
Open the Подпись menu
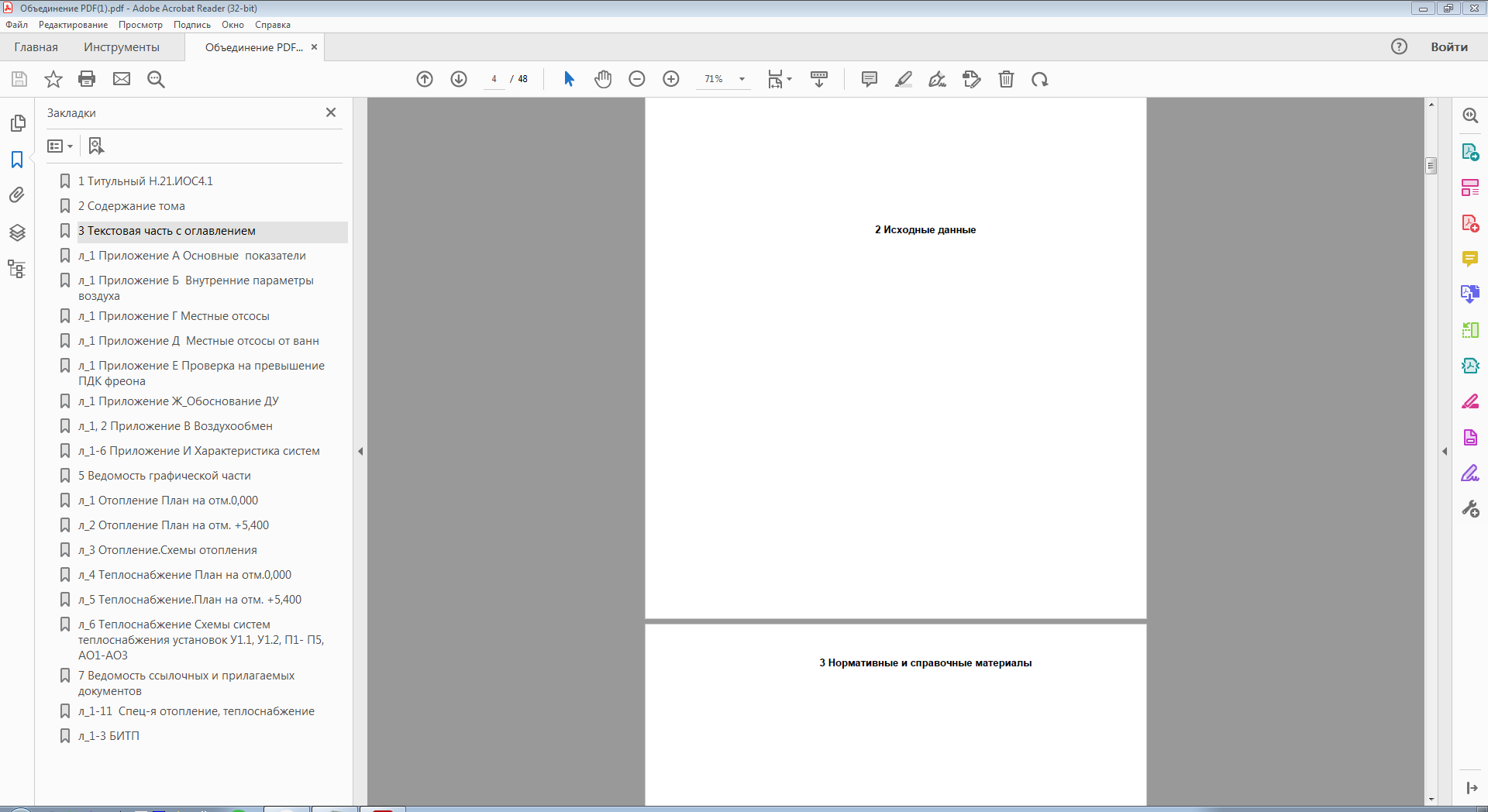coord(191,25)
